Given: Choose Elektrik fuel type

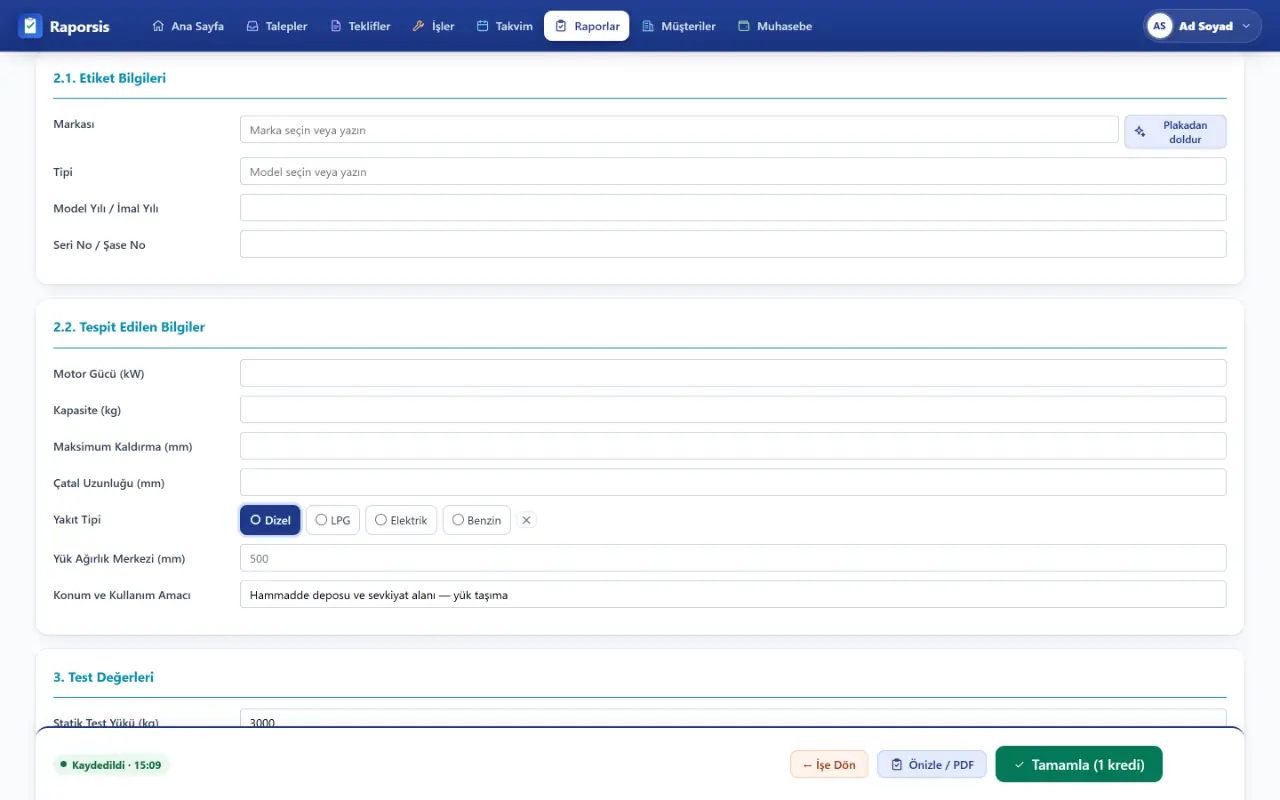Looking at the screenshot, I should tap(401, 520).
